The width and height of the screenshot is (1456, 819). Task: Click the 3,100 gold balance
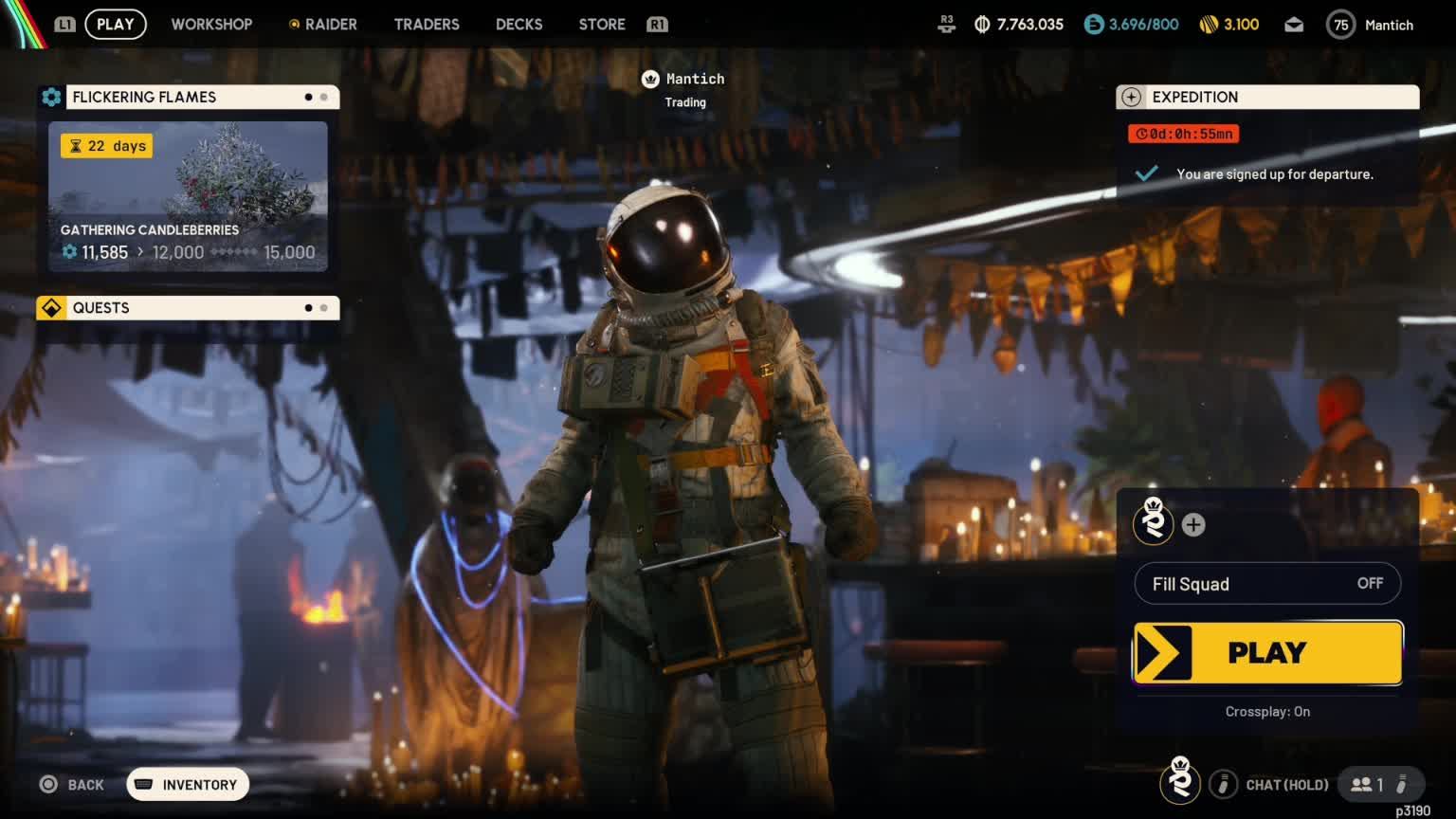[1241, 25]
